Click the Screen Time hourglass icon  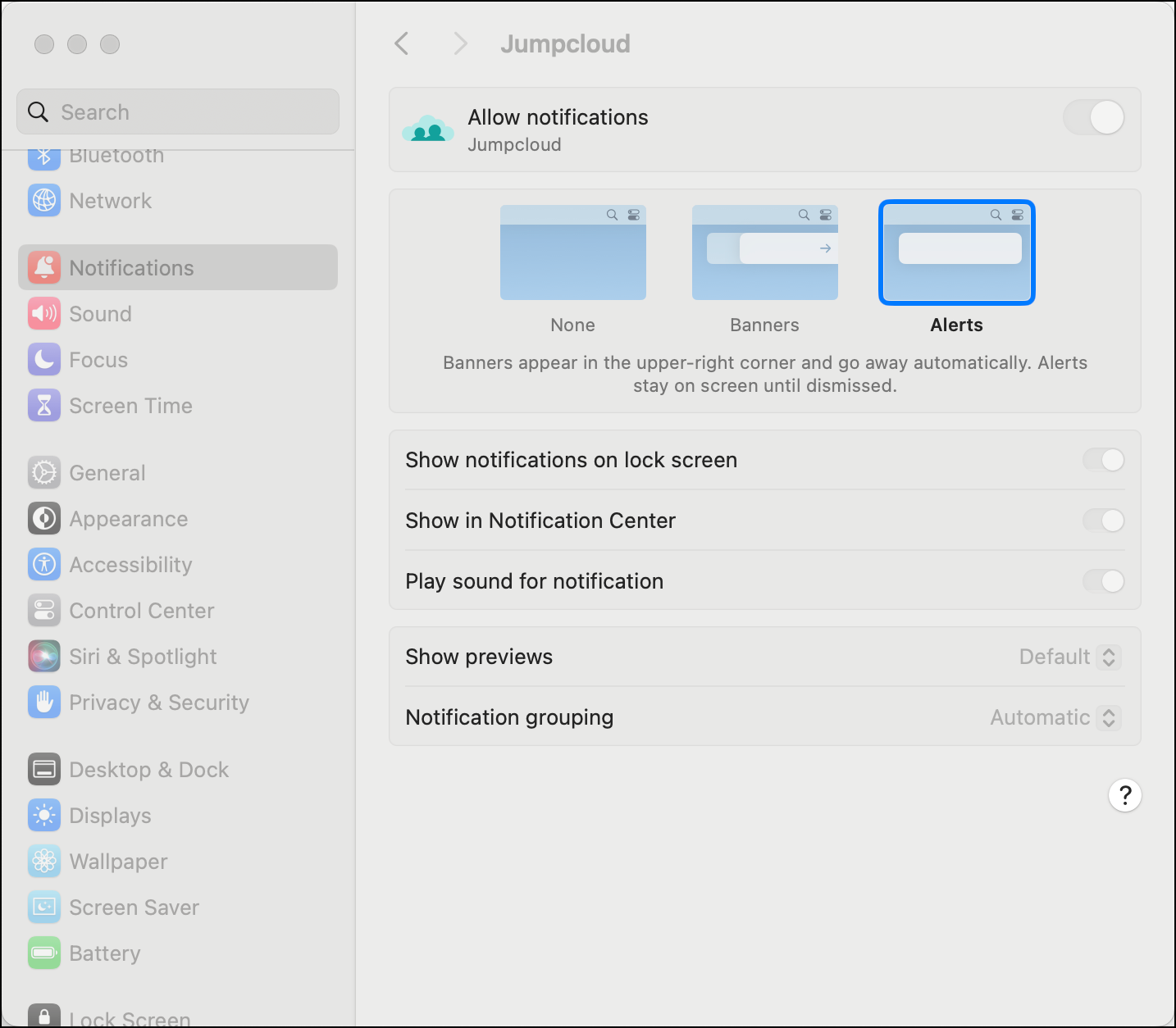point(44,406)
